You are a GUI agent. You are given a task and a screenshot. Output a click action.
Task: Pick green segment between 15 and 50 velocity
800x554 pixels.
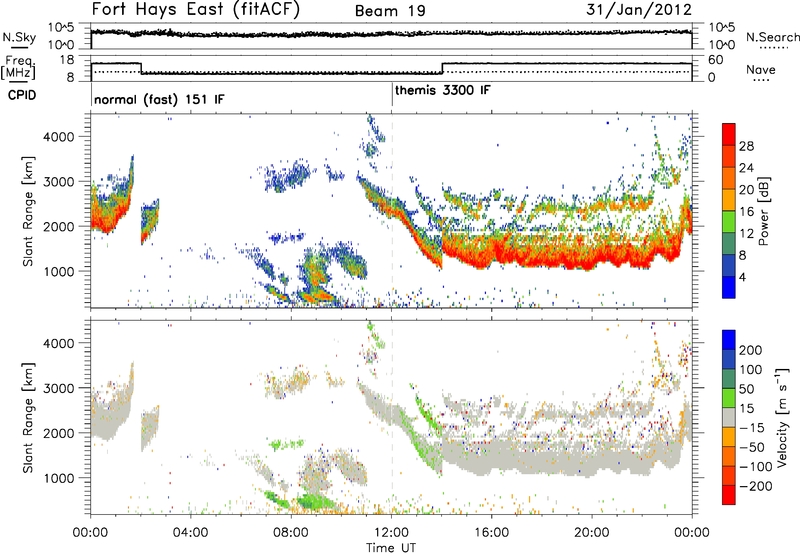[729, 398]
